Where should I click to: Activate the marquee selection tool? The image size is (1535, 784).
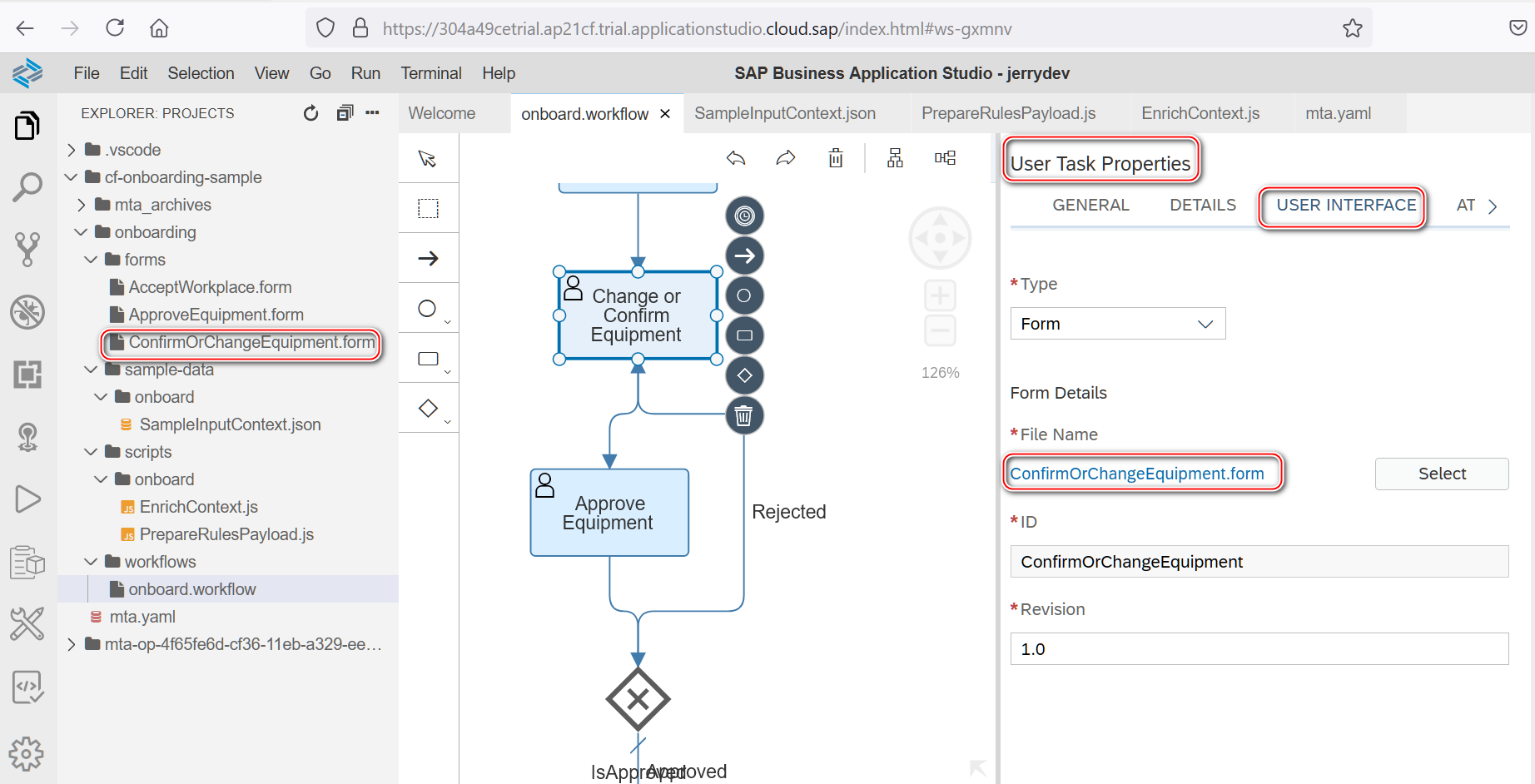tap(428, 207)
